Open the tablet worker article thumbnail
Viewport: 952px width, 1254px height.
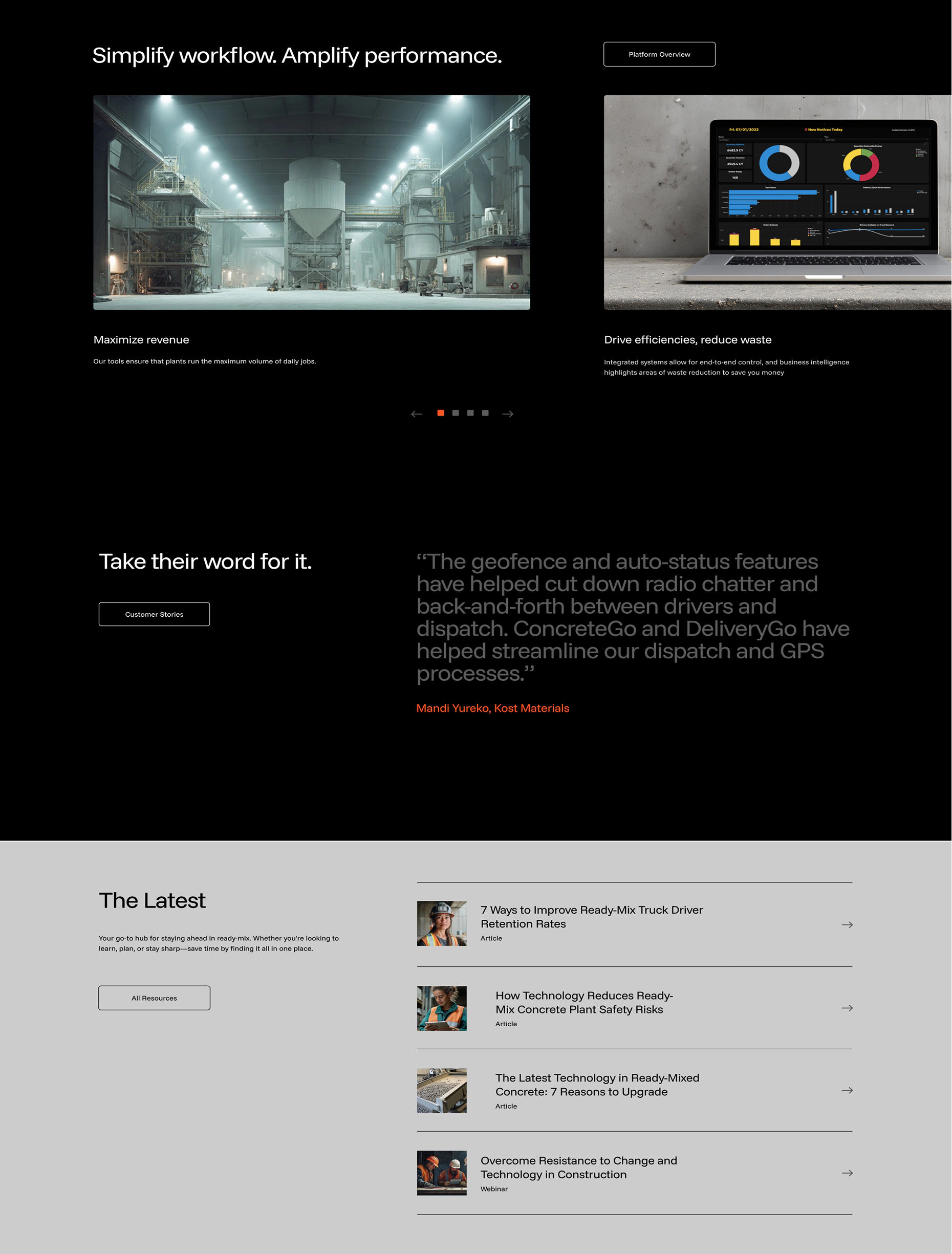(x=442, y=1008)
